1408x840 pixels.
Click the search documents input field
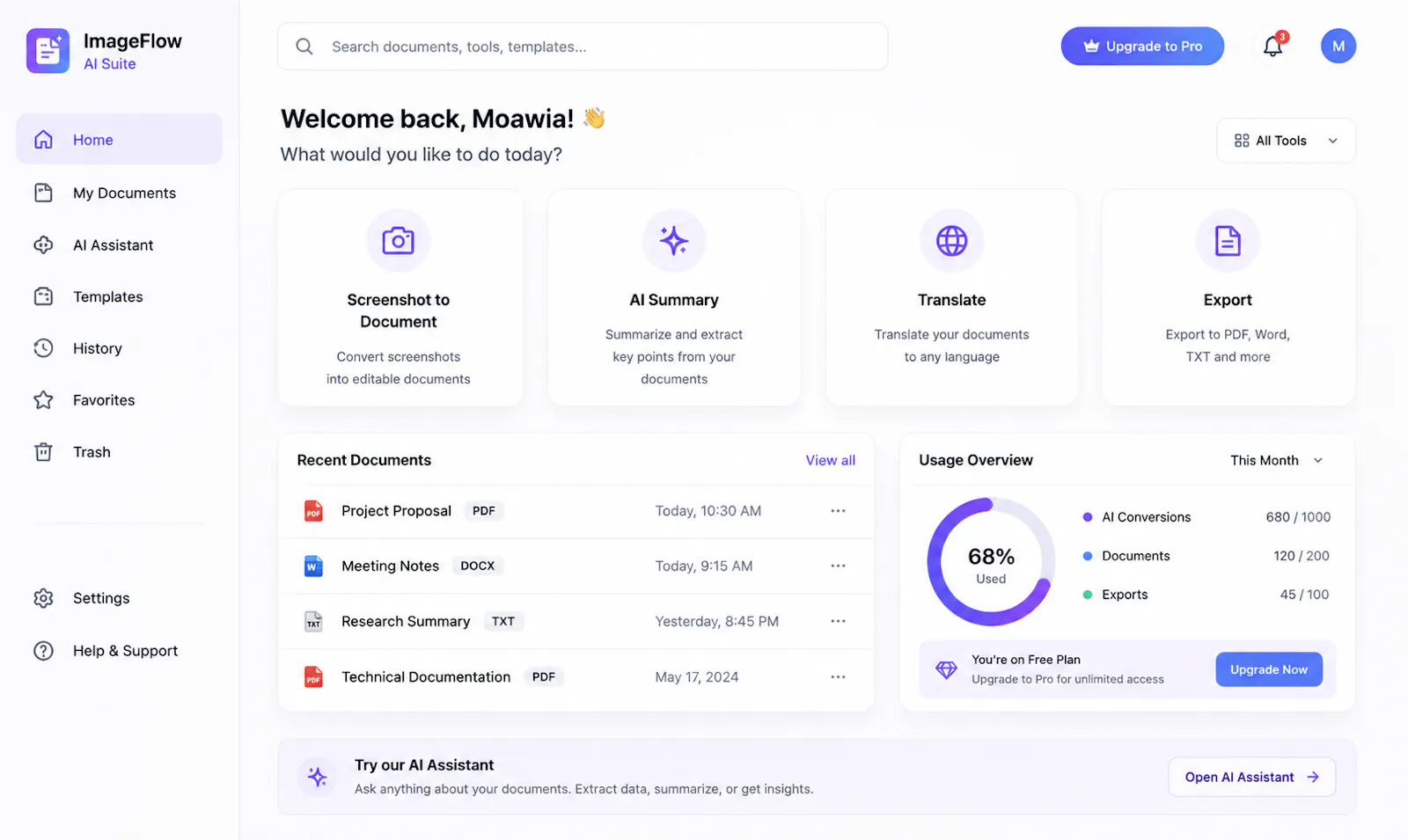tap(583, 47)
